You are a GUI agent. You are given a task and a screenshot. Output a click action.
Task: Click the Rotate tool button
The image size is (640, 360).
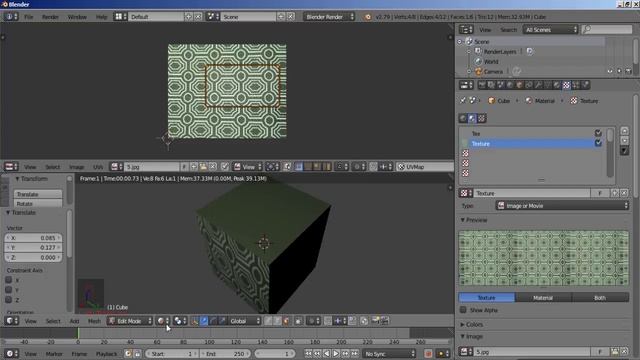[38, 203]
